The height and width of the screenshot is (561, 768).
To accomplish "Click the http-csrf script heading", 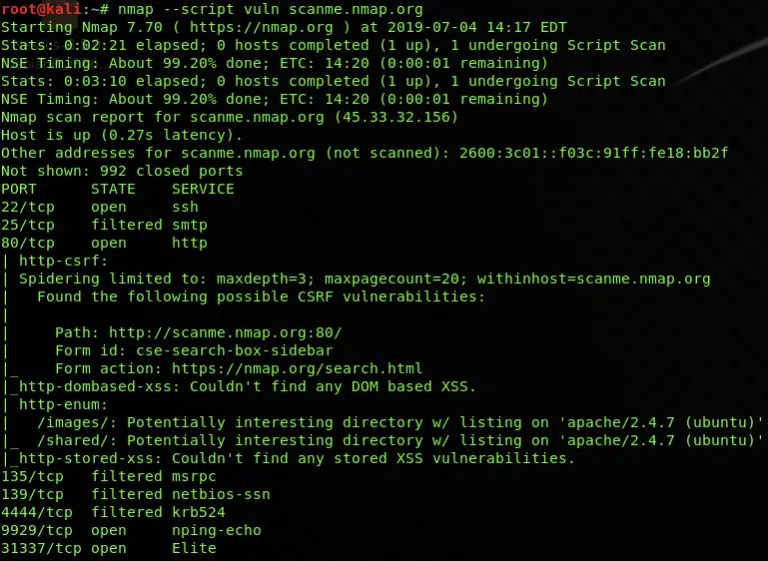I will coord(63,261).
